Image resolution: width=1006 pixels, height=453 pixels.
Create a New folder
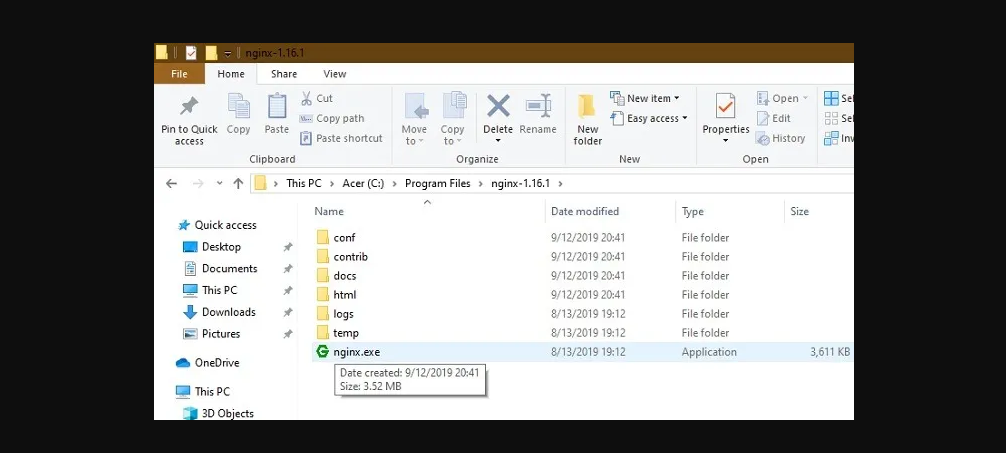click(588, 120)
